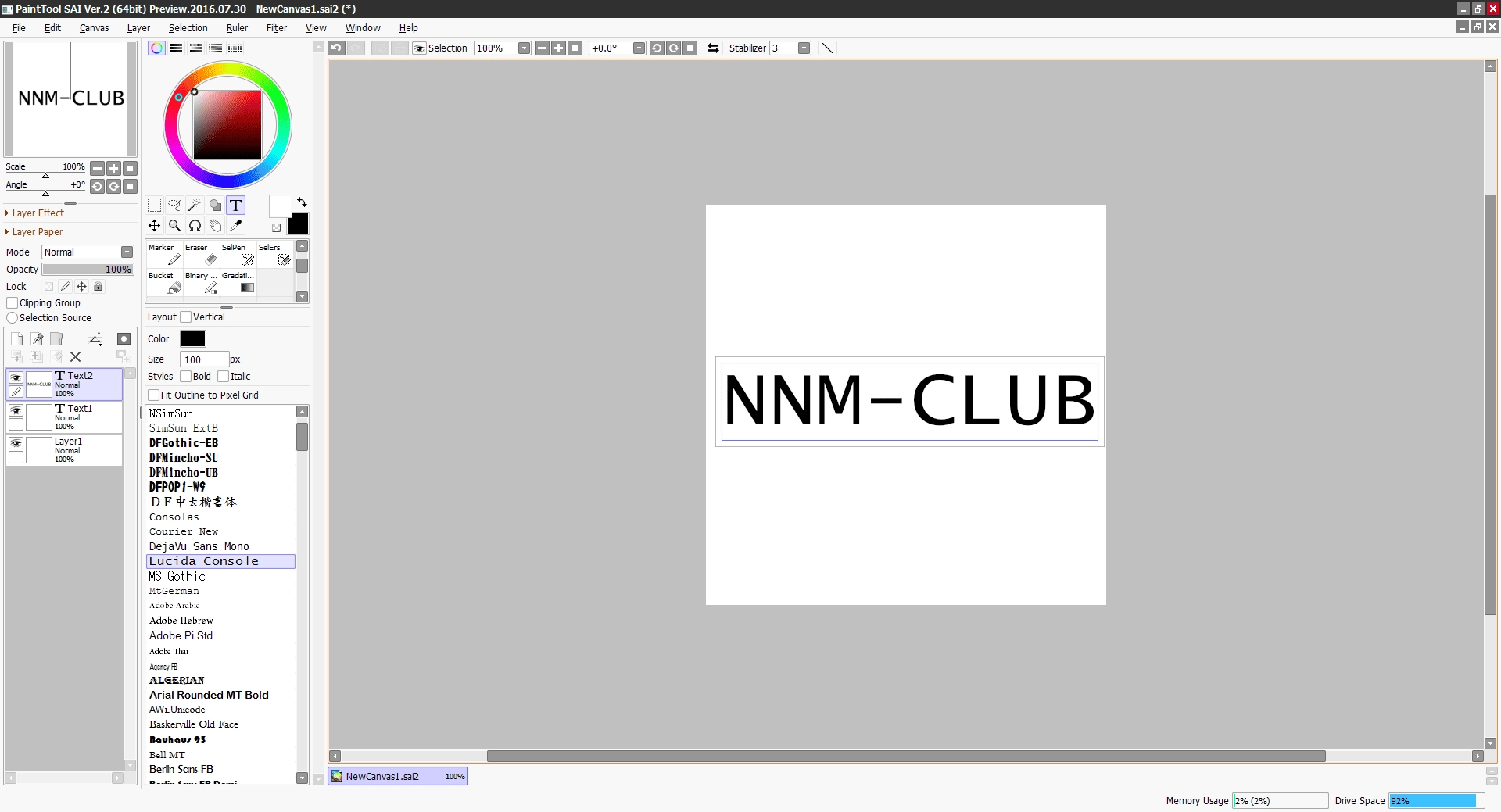This screenshot has width=1501, height=812.
Task: Select the Move tool
Action: pyautogui.click(x=155, y=226)
